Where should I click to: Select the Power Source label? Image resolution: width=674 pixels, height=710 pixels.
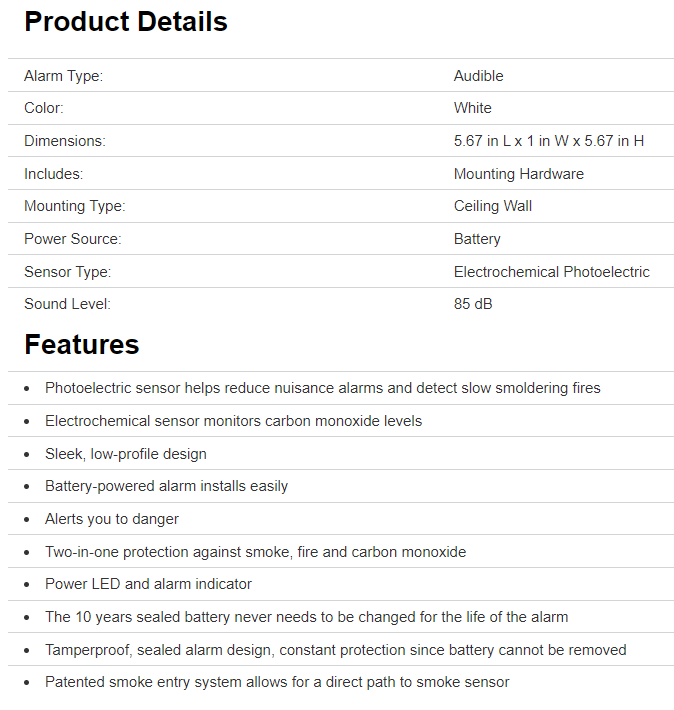click(x=72, y=239)
